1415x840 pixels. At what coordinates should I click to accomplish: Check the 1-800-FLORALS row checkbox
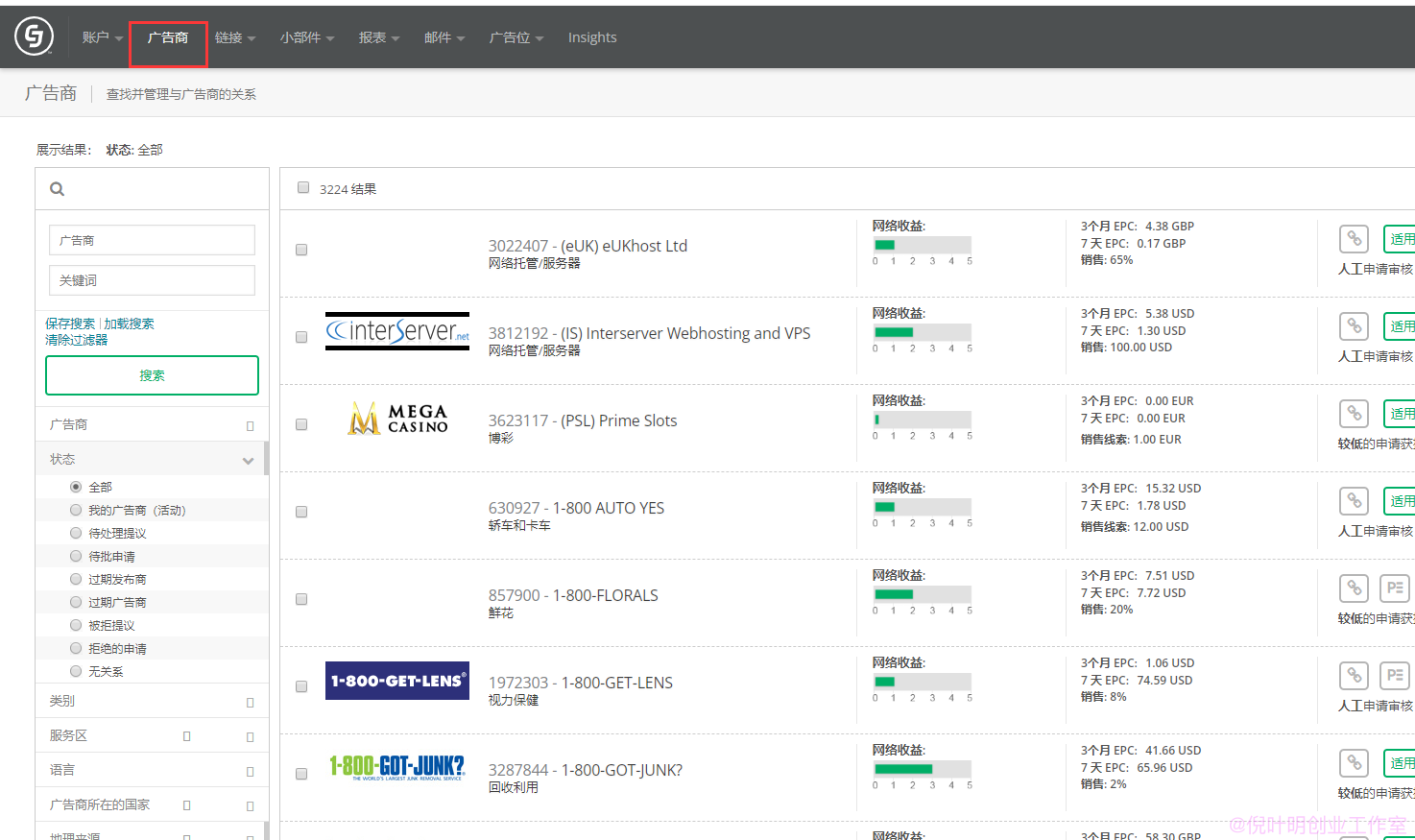click(x=301, y=599)
